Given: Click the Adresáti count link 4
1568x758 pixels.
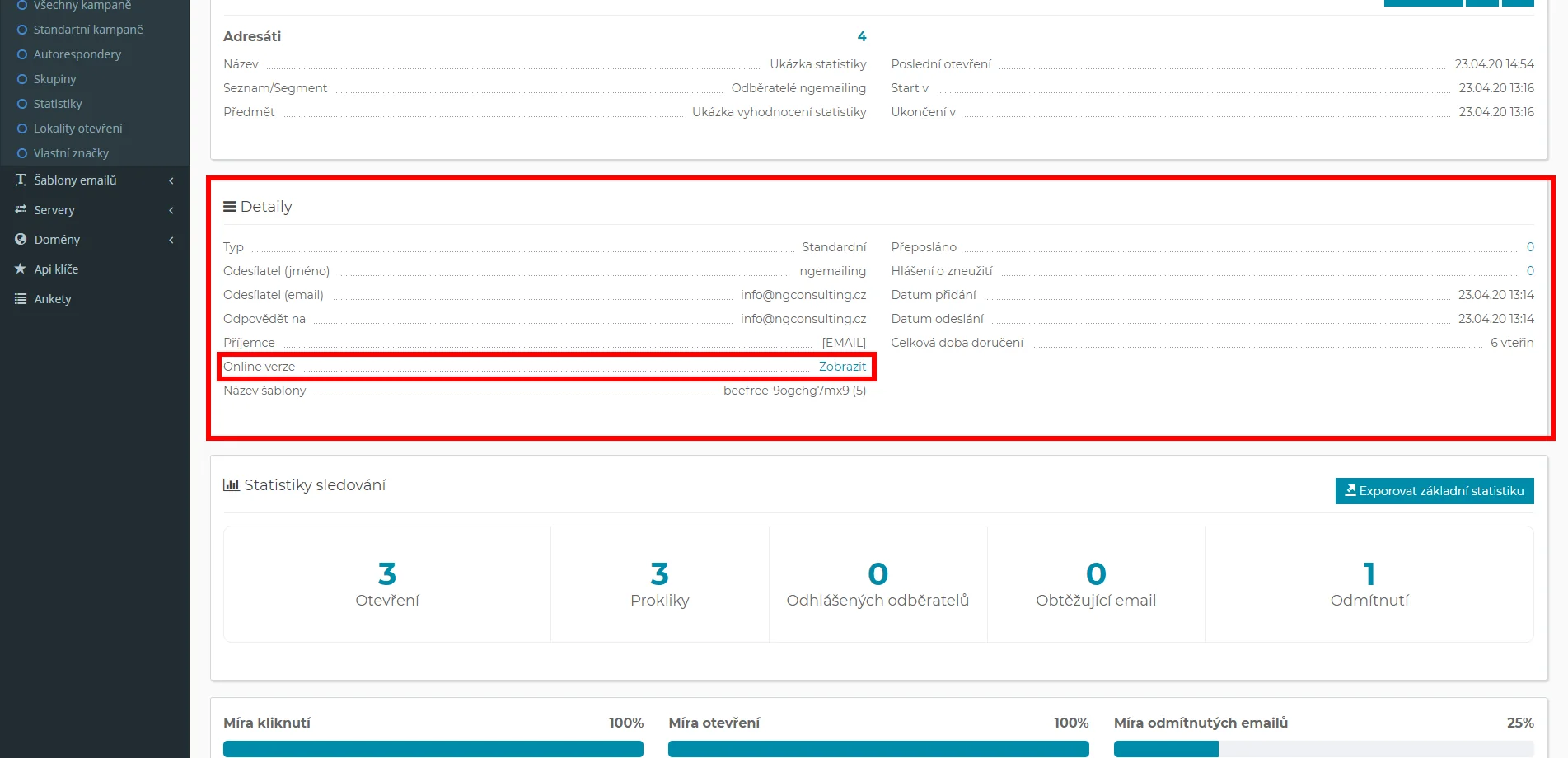Looking at the screenshot, I should coord(861,36).
